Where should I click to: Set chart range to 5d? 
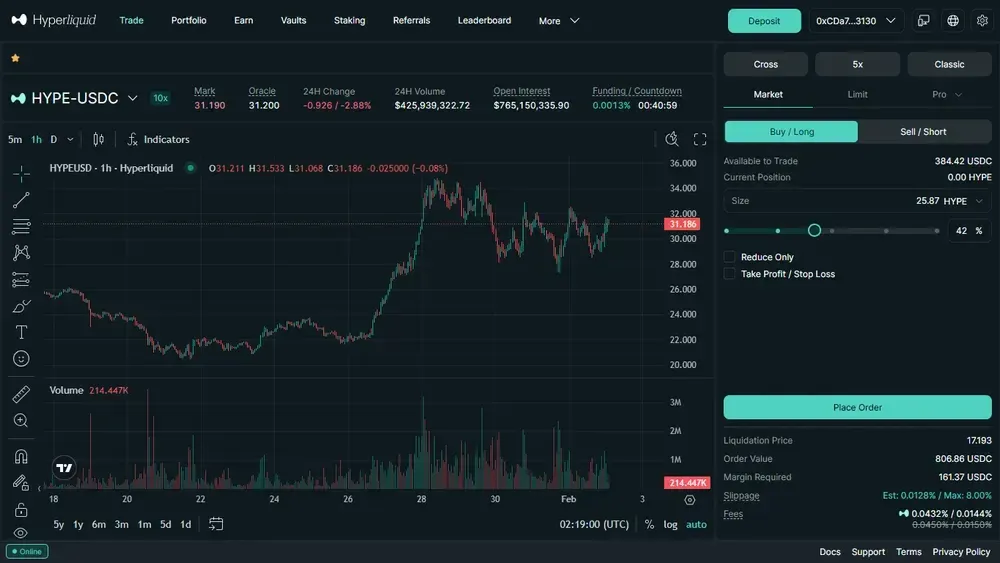(x=165, y=524)
